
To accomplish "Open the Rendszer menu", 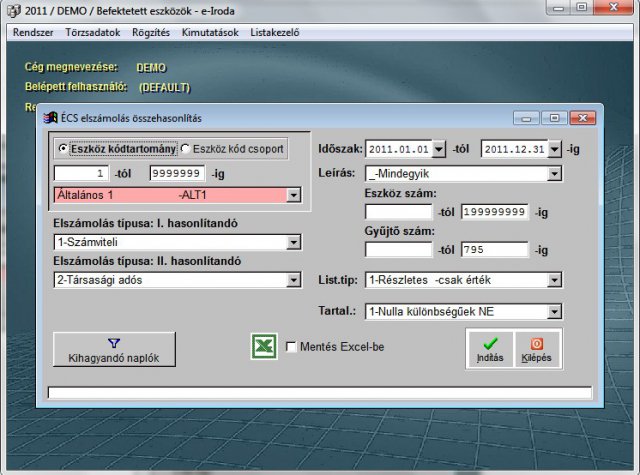I will (x=33, y=32).
